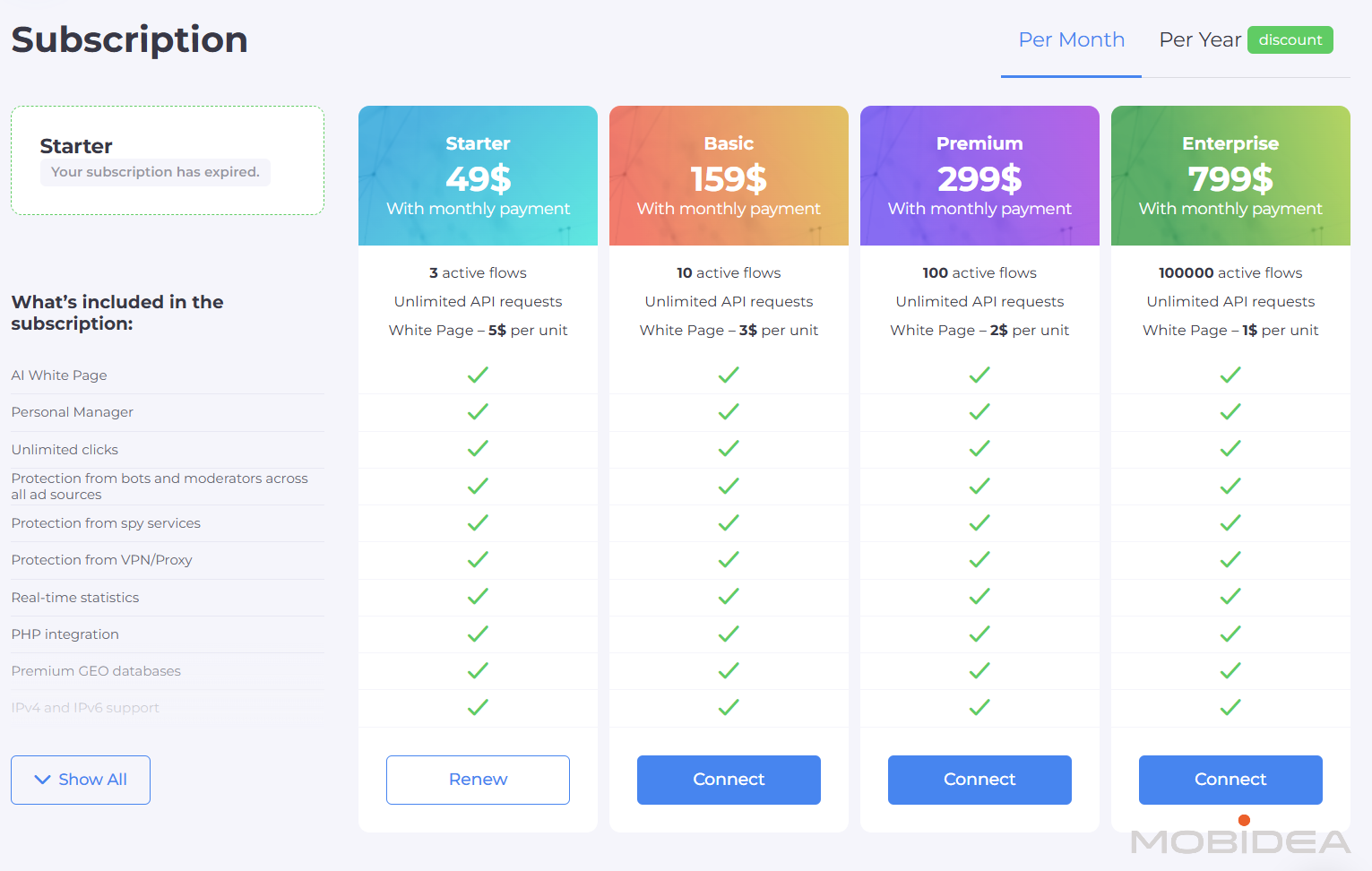Click the MOBIDEA logo watermark
Viewport: 1372px width, 871px height.
(x=1240, y=841)
